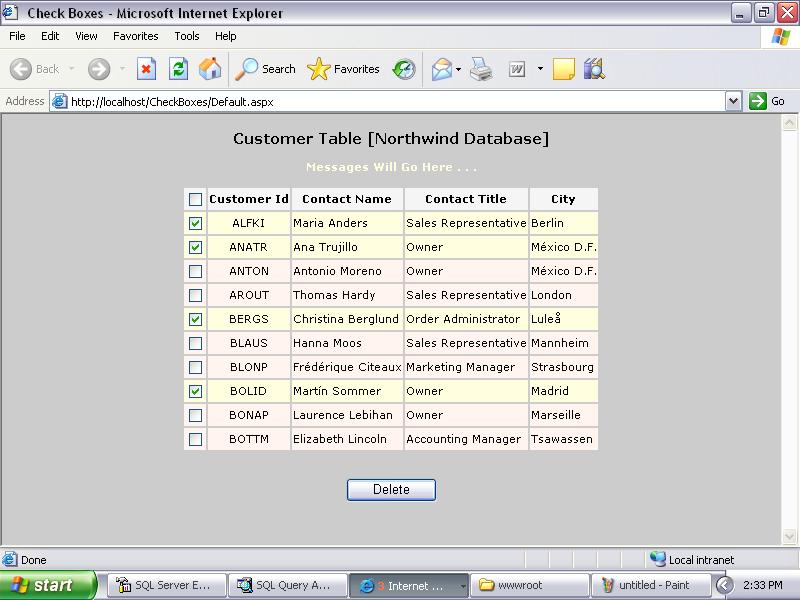Viewport: 800px width, 600px height.
Task: Expand the address bar dropdown
Action: 733,101
